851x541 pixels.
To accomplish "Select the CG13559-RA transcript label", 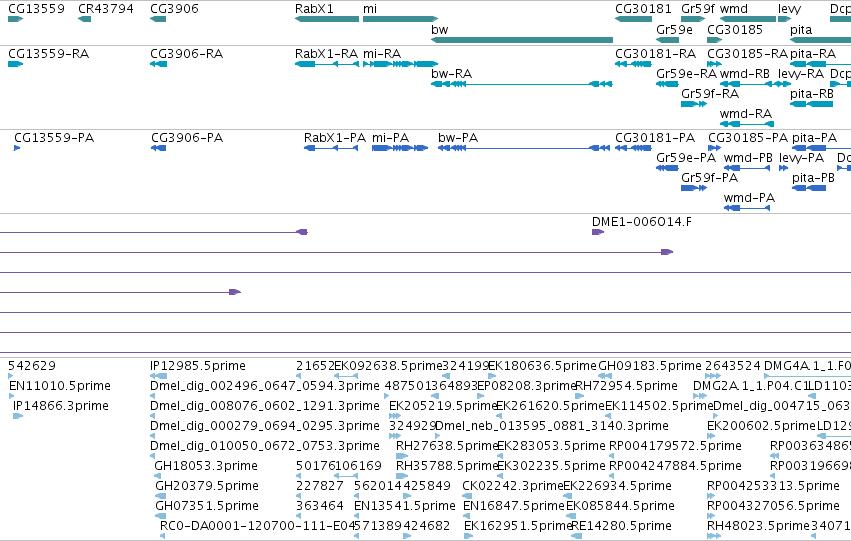I will click(x=48, y=54).
